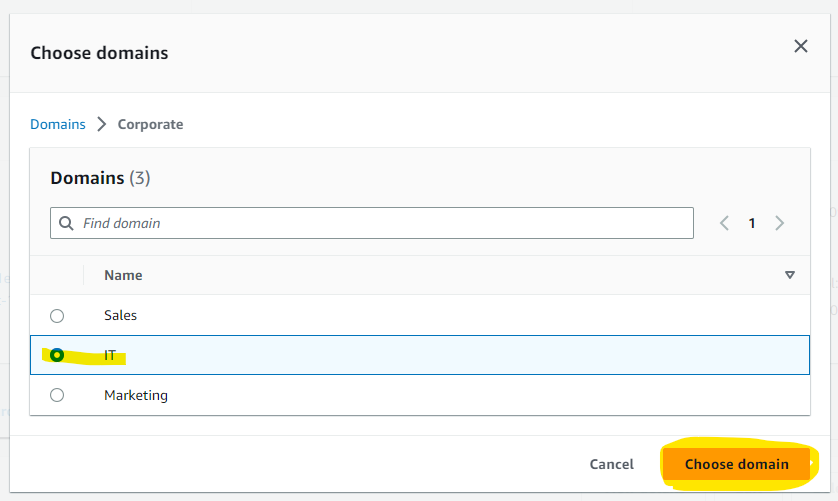This screenshot has width=838, height=501.
Task: Go to the previous page of domains
Action: click(725, 223)
